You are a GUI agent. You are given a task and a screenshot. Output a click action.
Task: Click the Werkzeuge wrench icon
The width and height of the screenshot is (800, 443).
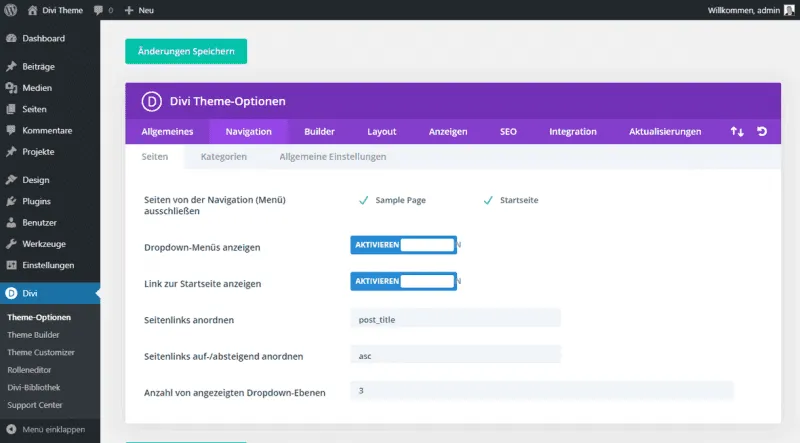[11, 244]
